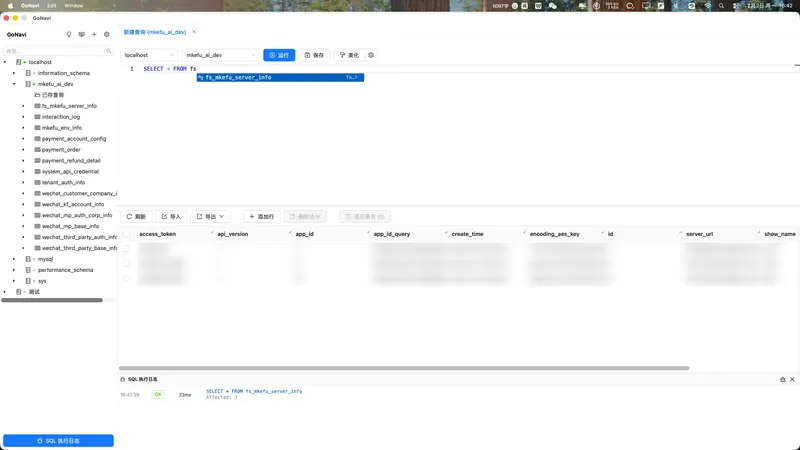Open the mkefu_ai_dev database dropdown
800x450 pixels.
[x=220, y=55]
